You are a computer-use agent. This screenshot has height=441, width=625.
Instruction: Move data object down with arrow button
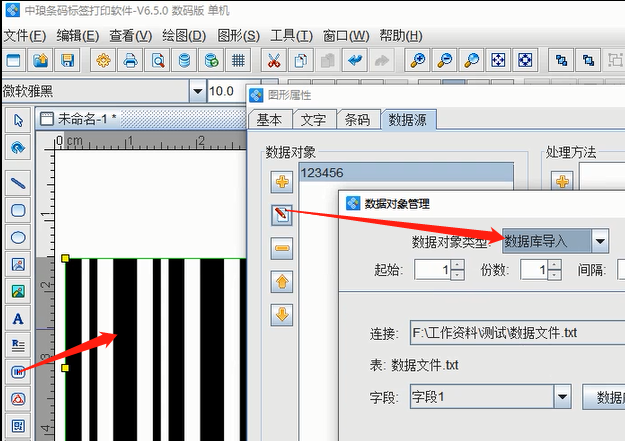pos(282,315)
